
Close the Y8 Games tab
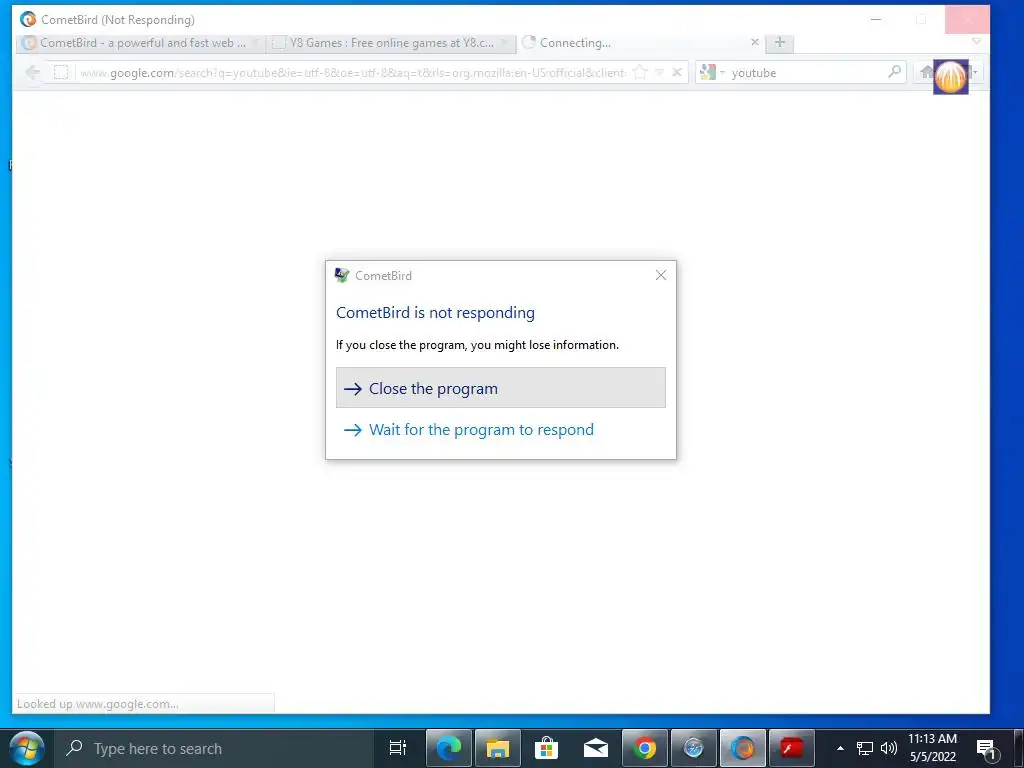[504, 42]
